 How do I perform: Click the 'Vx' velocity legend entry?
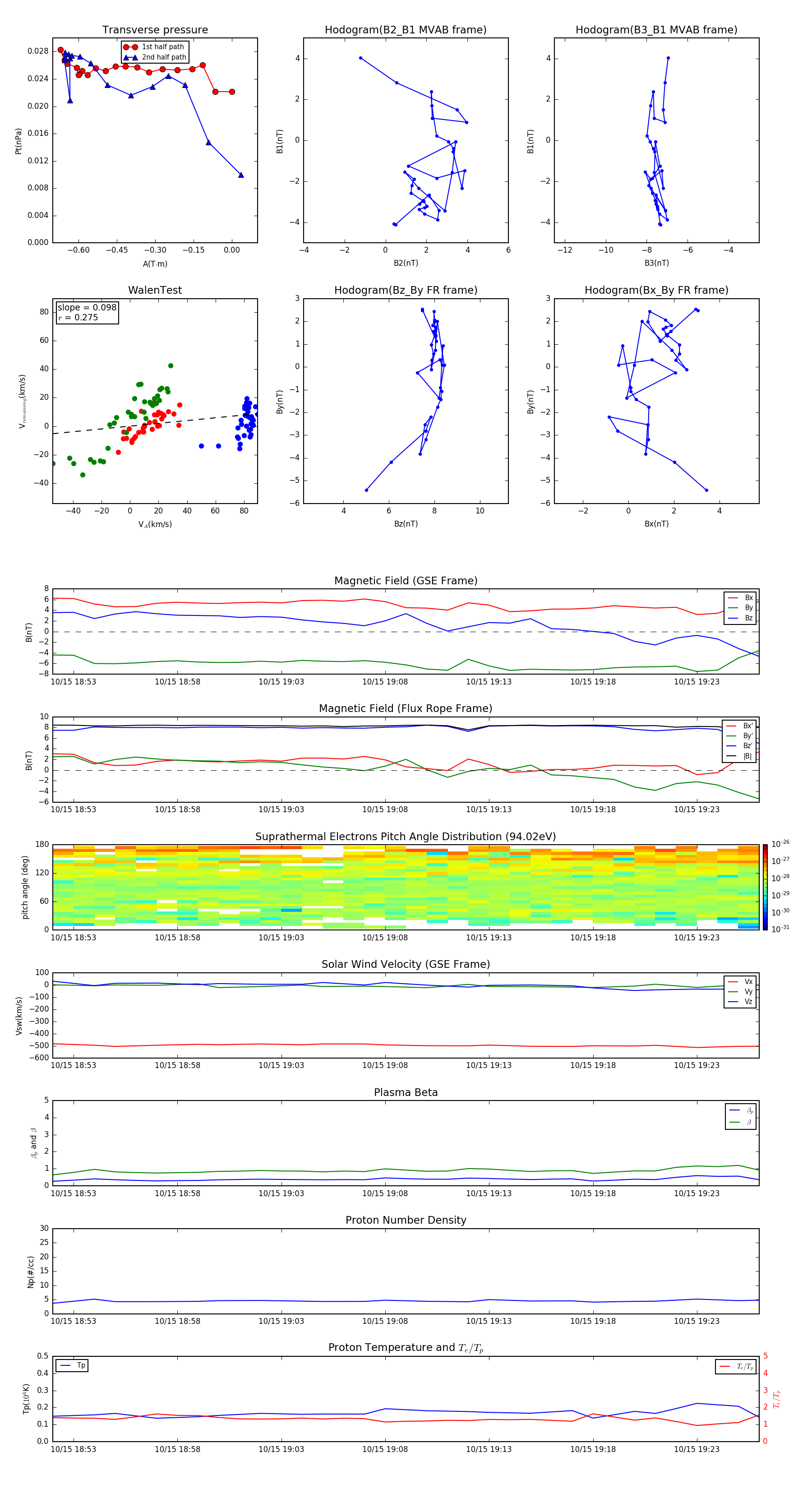740,981
